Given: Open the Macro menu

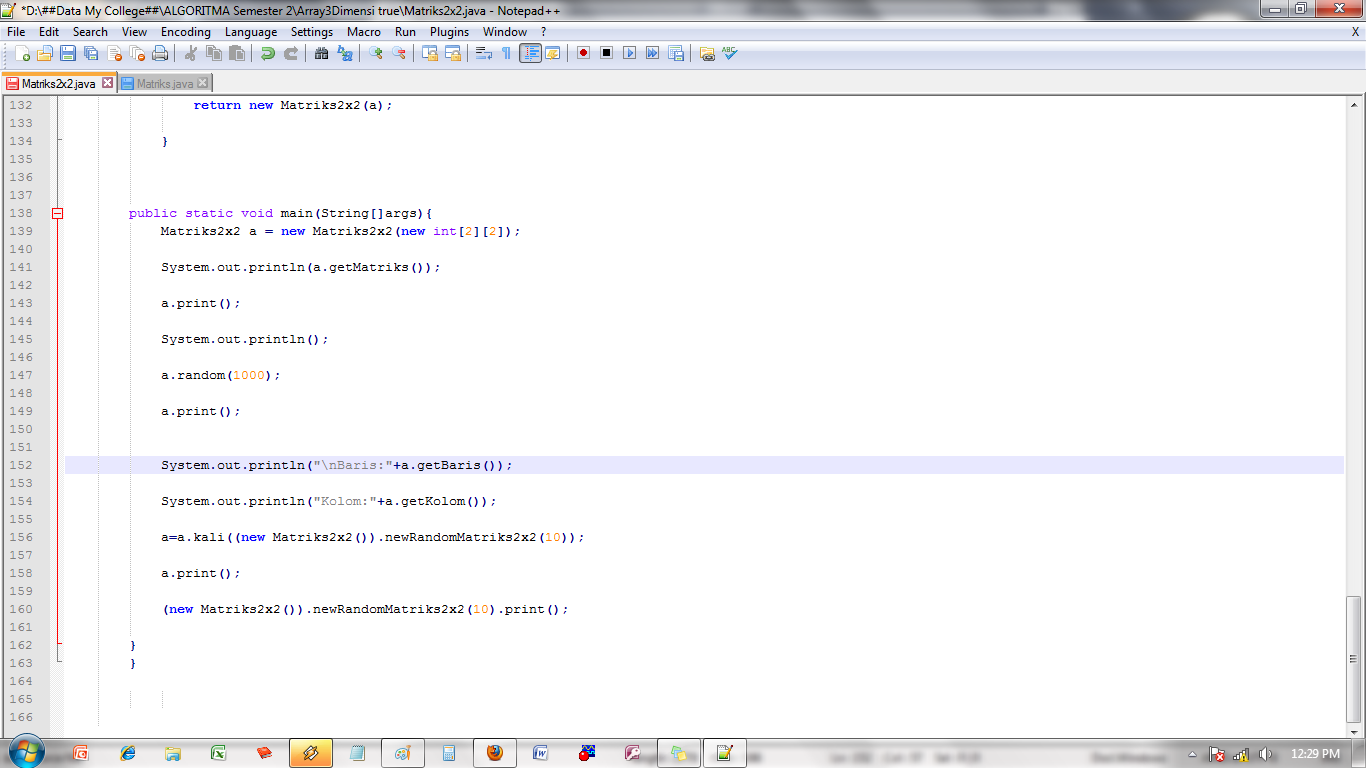Looking at the screenshot, I should pyautogui.click(x=364, y=31).
